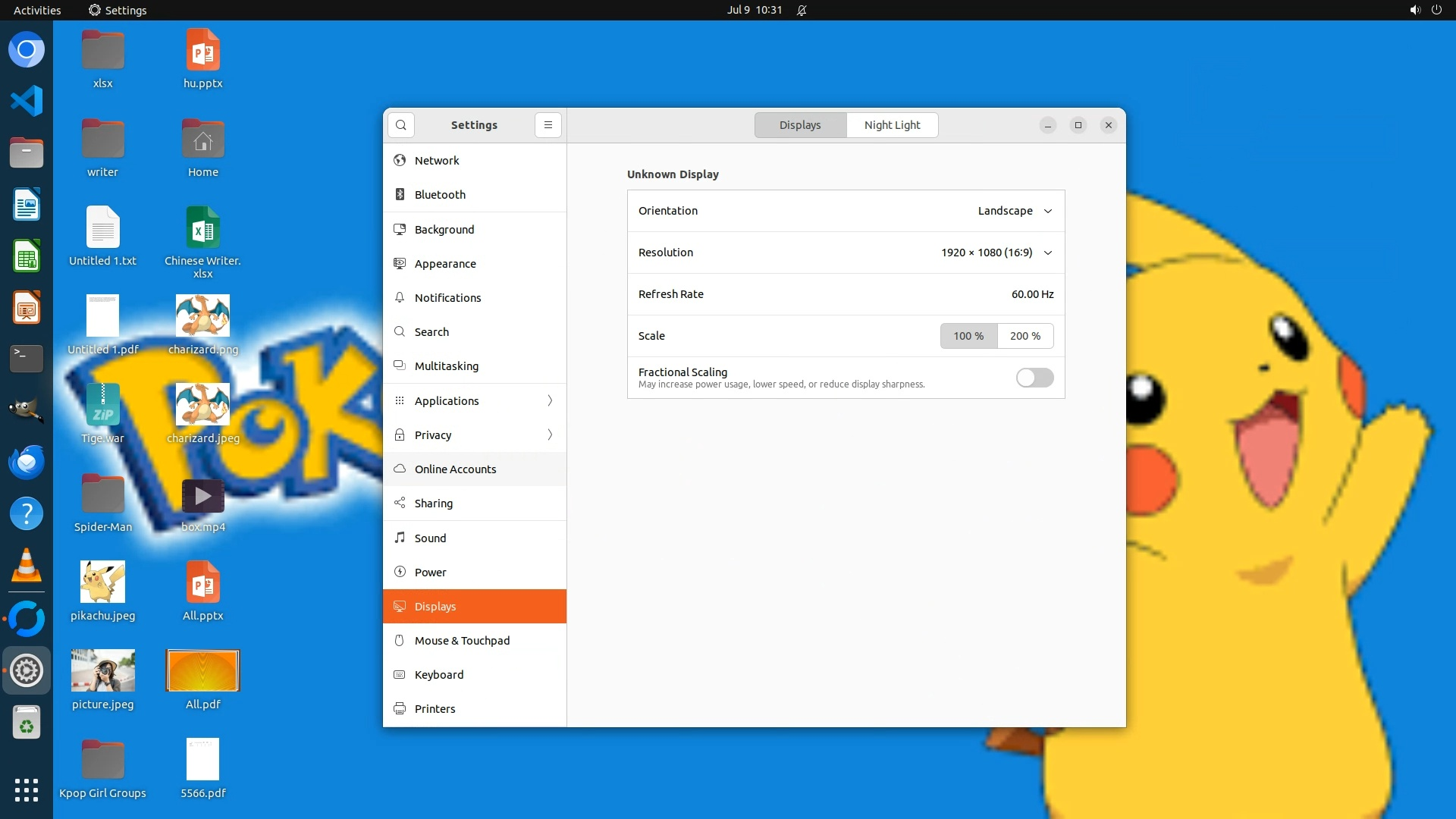Select the Displays tab in header
The image size is (1456, 819).
799,125
